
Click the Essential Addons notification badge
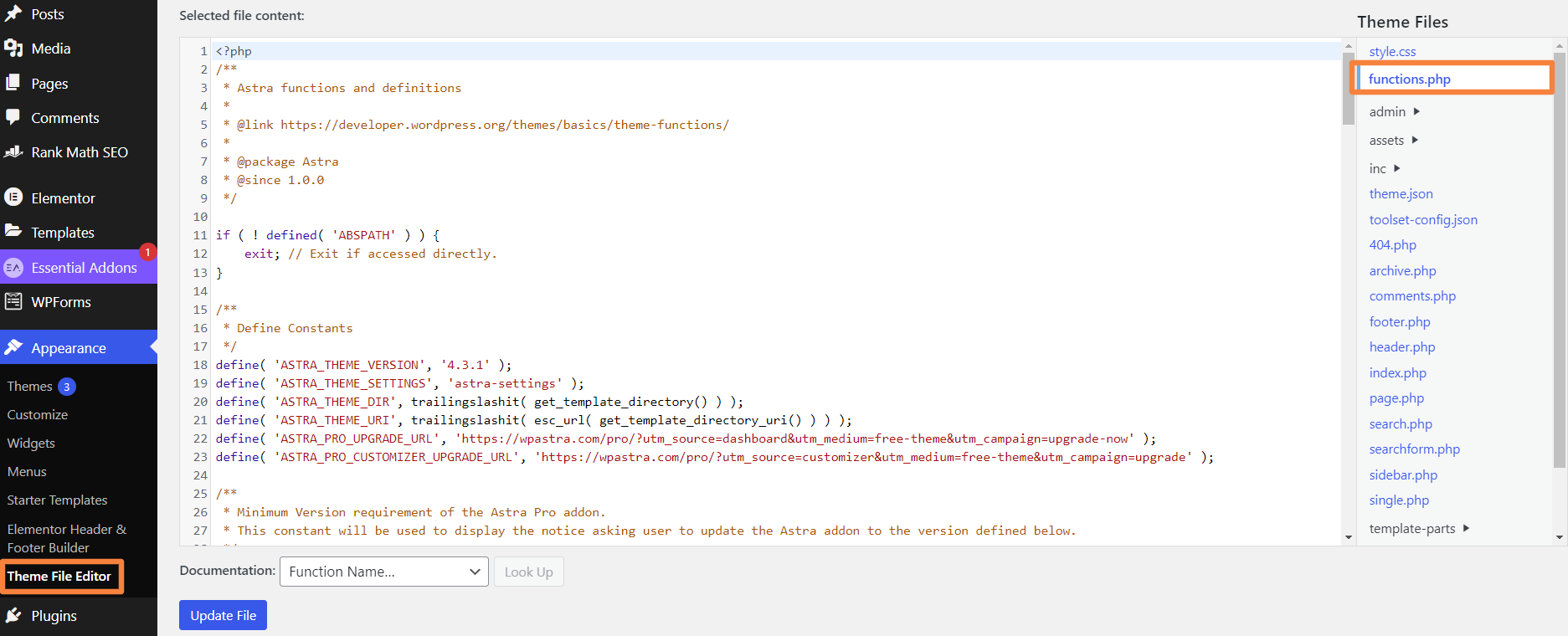(x=147, y=252)
